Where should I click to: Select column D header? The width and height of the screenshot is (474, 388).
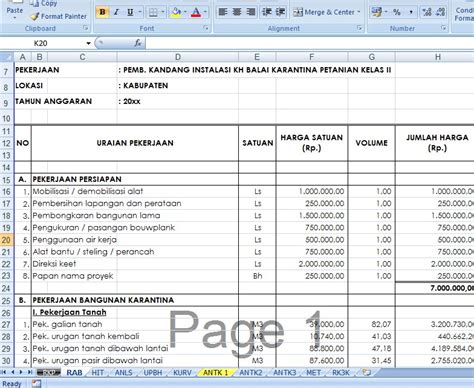pos(178,57)
